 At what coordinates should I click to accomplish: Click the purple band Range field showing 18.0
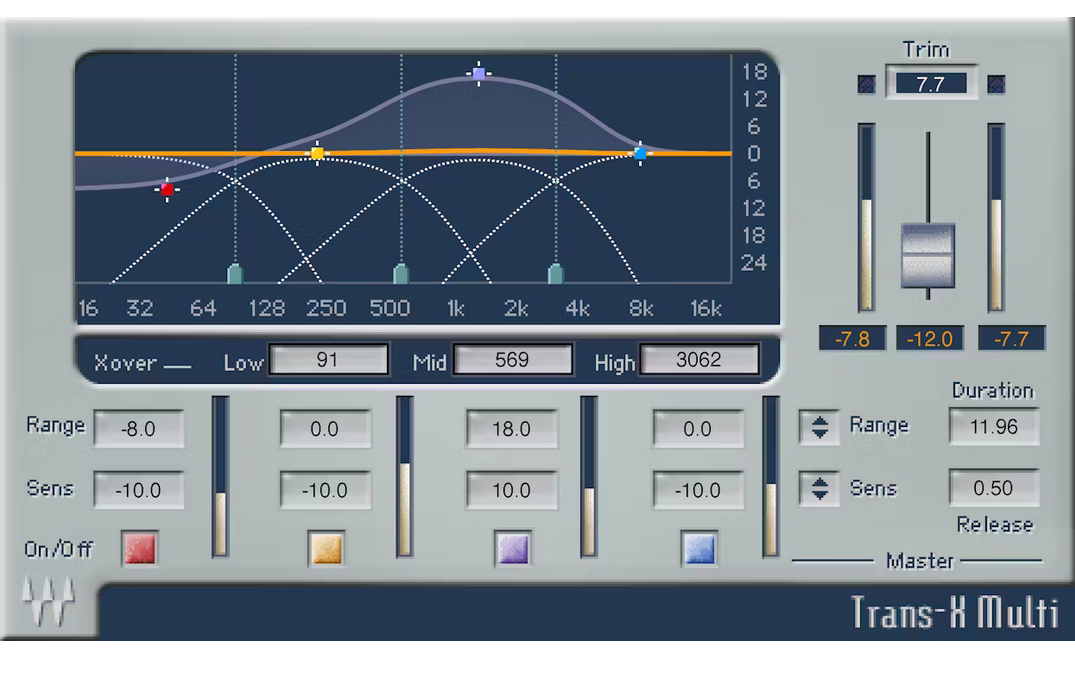point(512,429)
